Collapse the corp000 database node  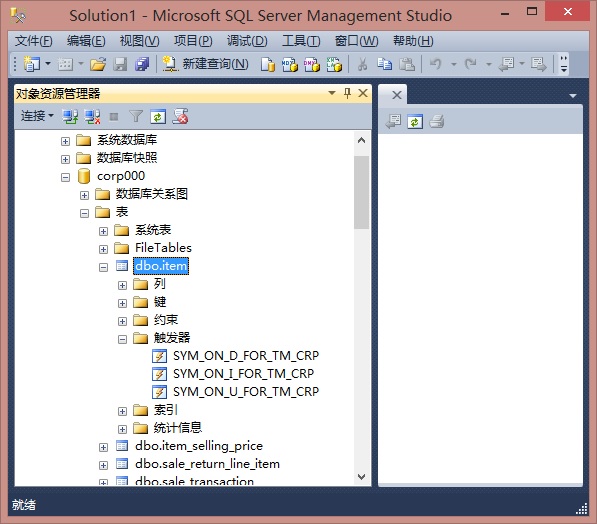pos(65,177)
